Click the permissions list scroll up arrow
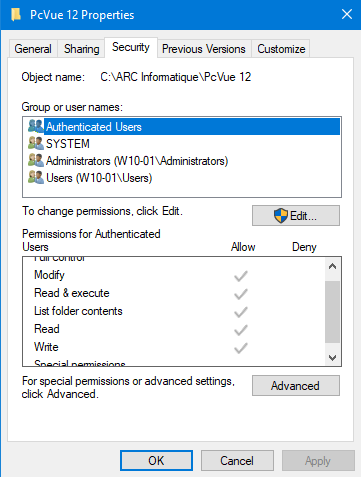361x477 pixels. tap(332, 266)
